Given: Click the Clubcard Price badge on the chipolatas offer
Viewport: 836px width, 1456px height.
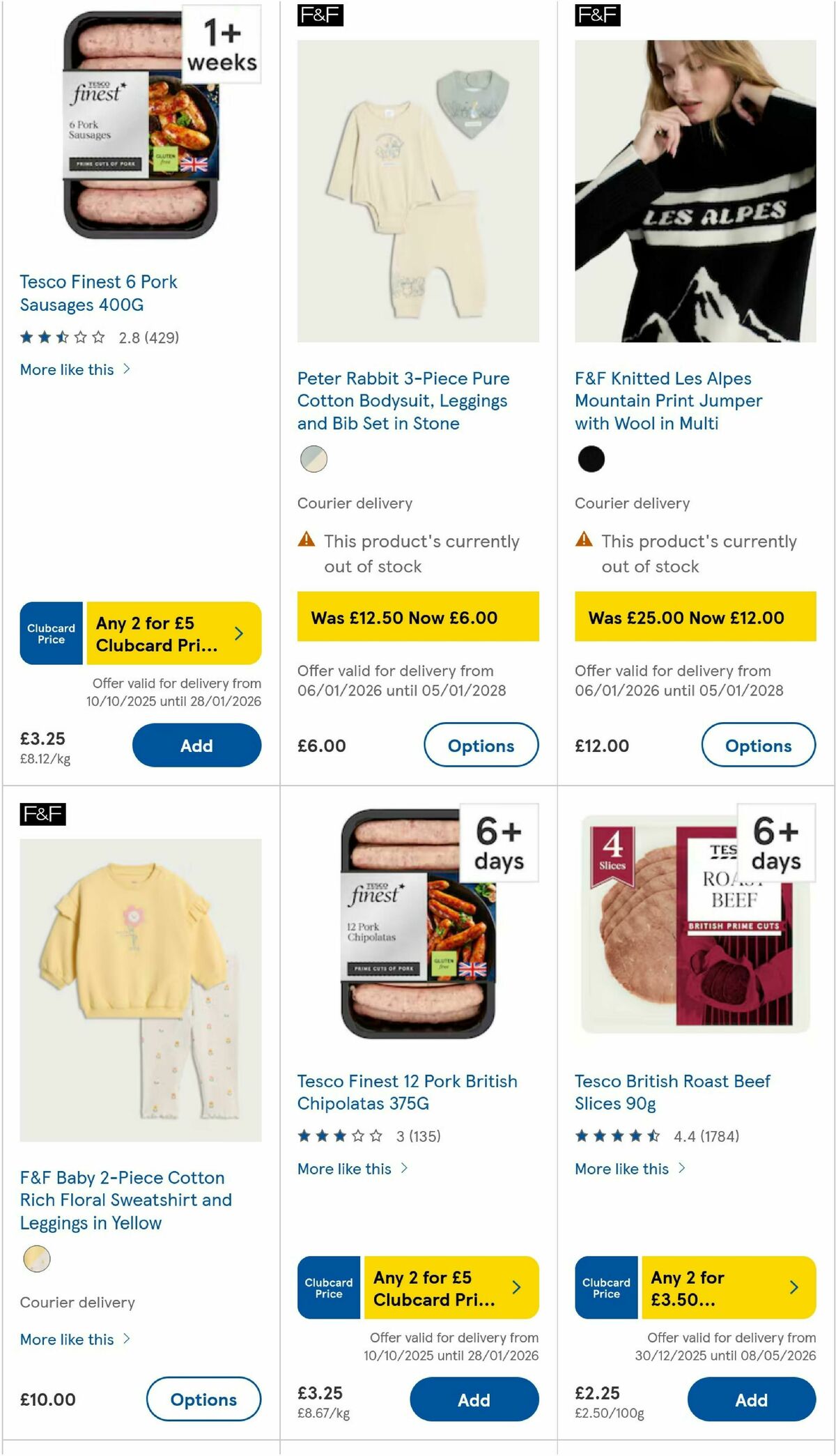Looking at the screenshot, I should (x=328, y=1288).
